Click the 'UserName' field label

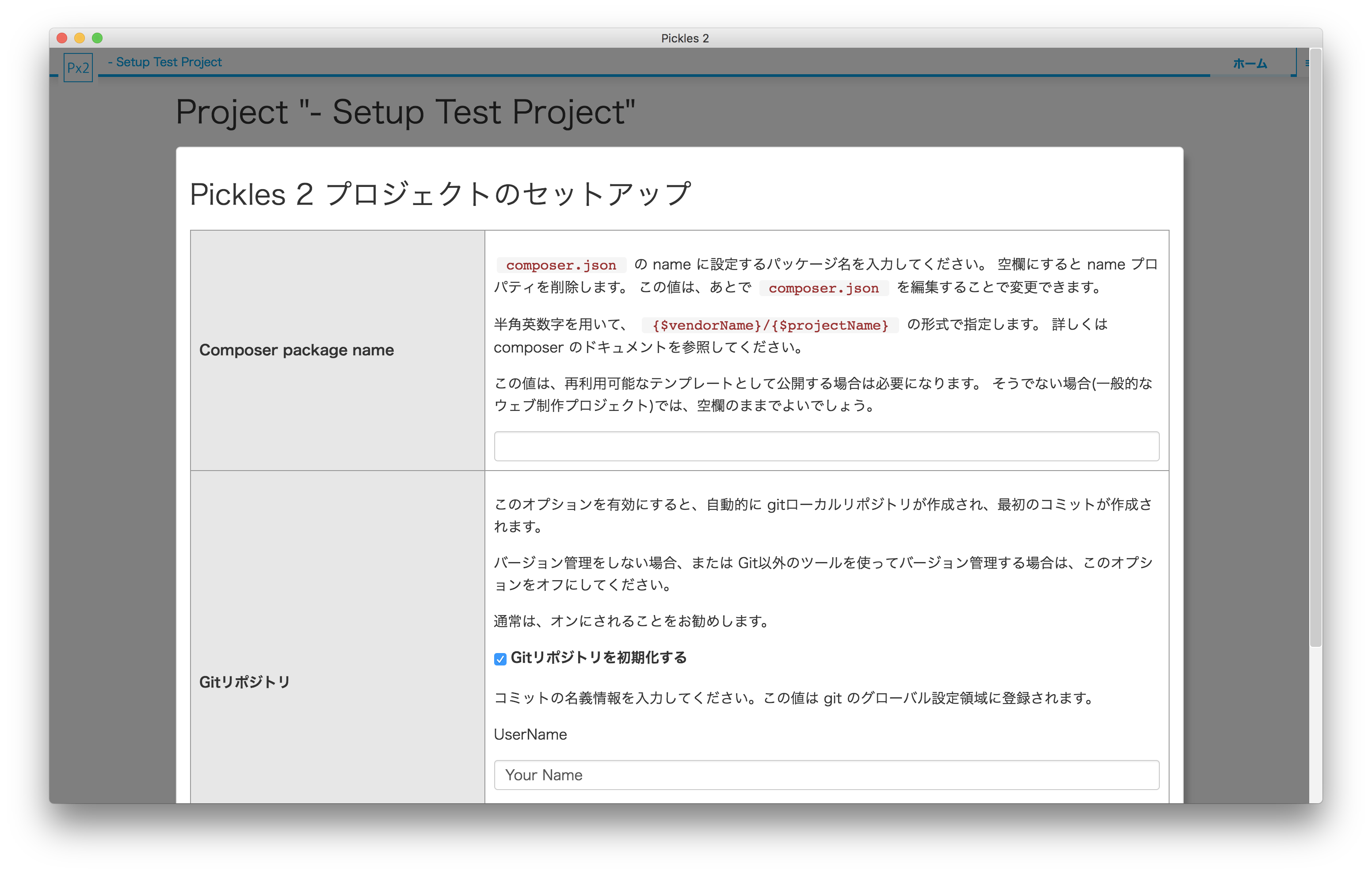530,734
